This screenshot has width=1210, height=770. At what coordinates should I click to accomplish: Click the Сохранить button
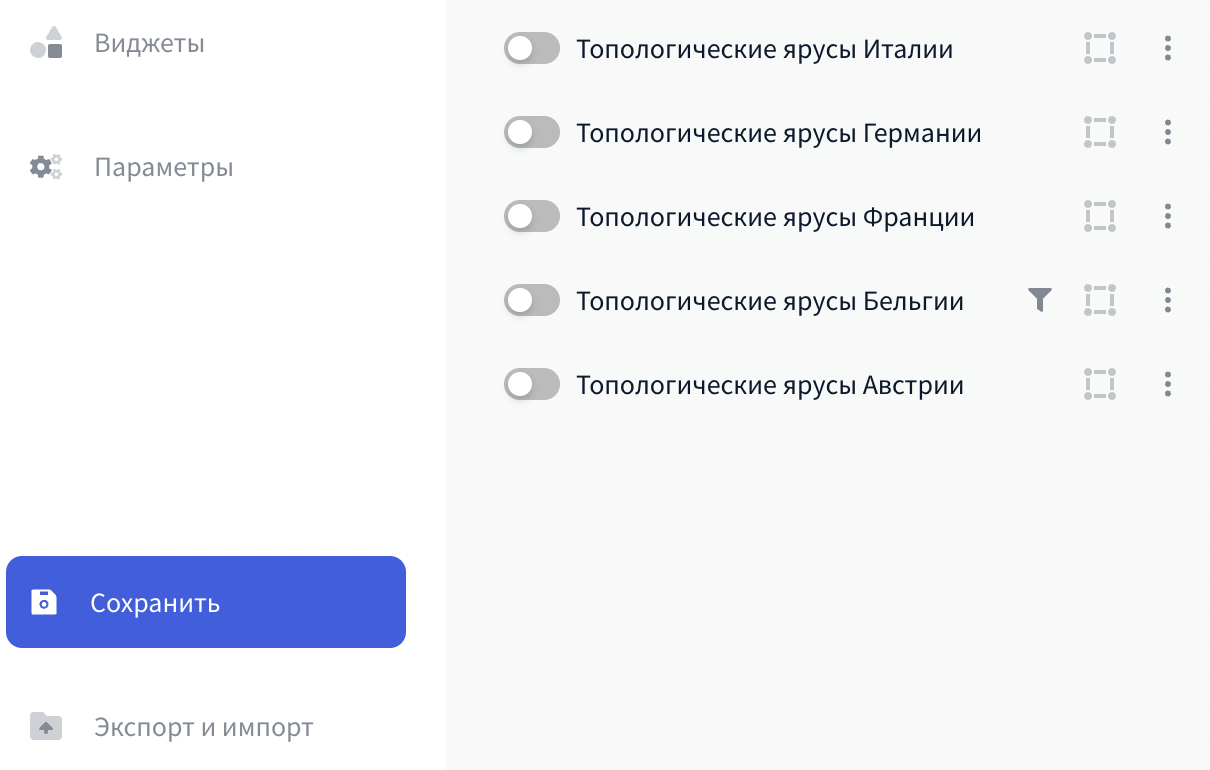tap(206, 602)
